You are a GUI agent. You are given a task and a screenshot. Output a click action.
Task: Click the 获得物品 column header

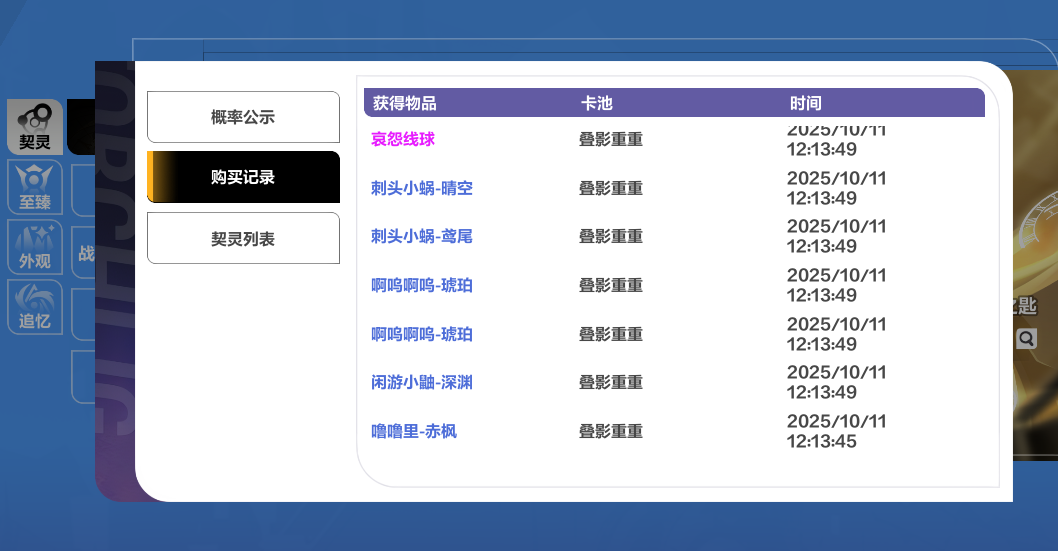pyautogui.click(x=404, y=103)
